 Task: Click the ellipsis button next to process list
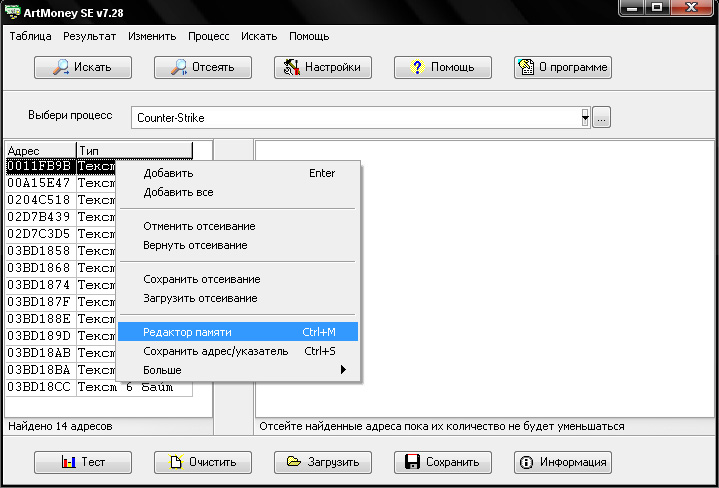click(x=601, y=118)
